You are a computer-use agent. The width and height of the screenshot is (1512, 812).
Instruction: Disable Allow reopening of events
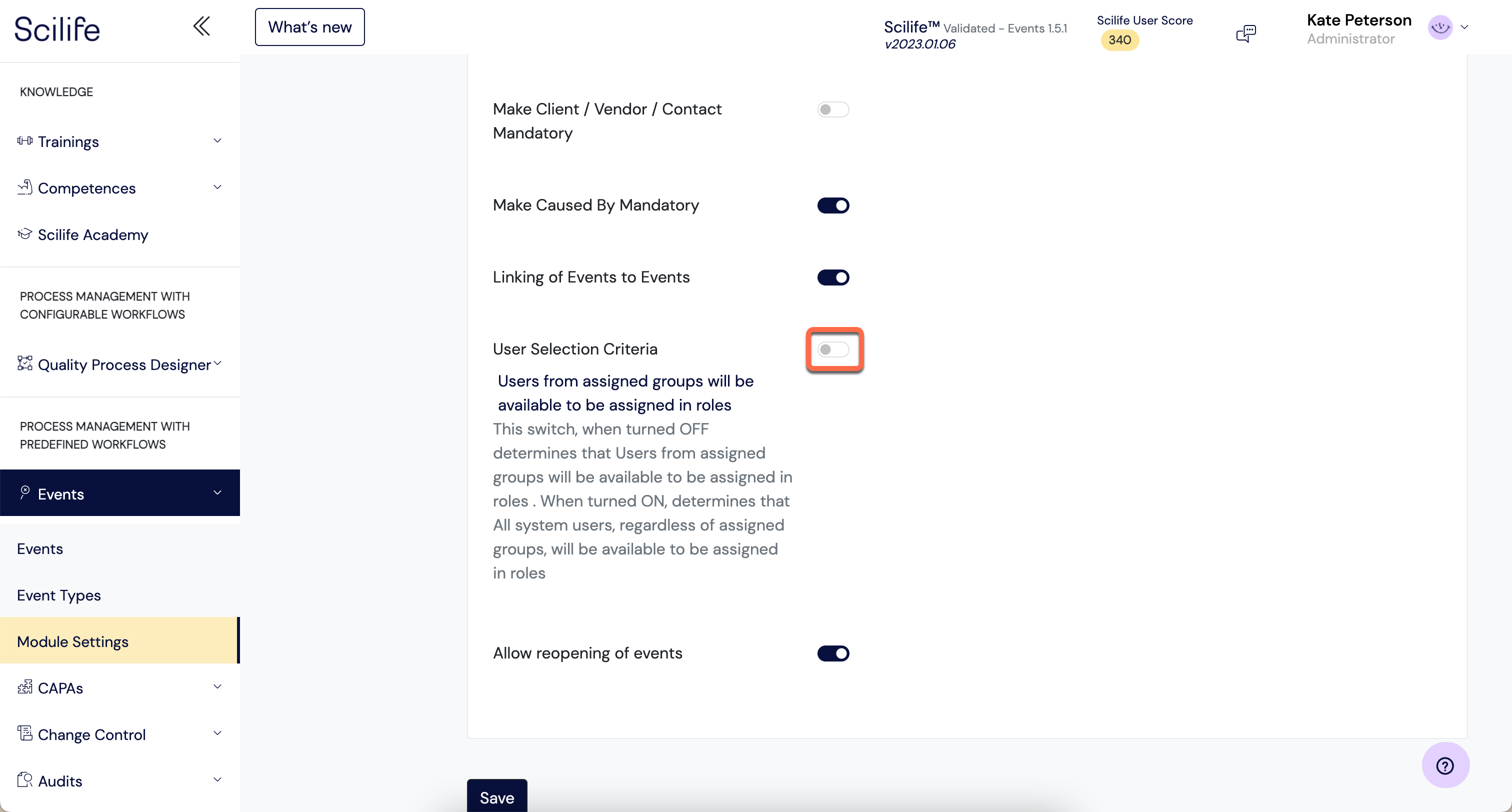click(x=833, y=653)
